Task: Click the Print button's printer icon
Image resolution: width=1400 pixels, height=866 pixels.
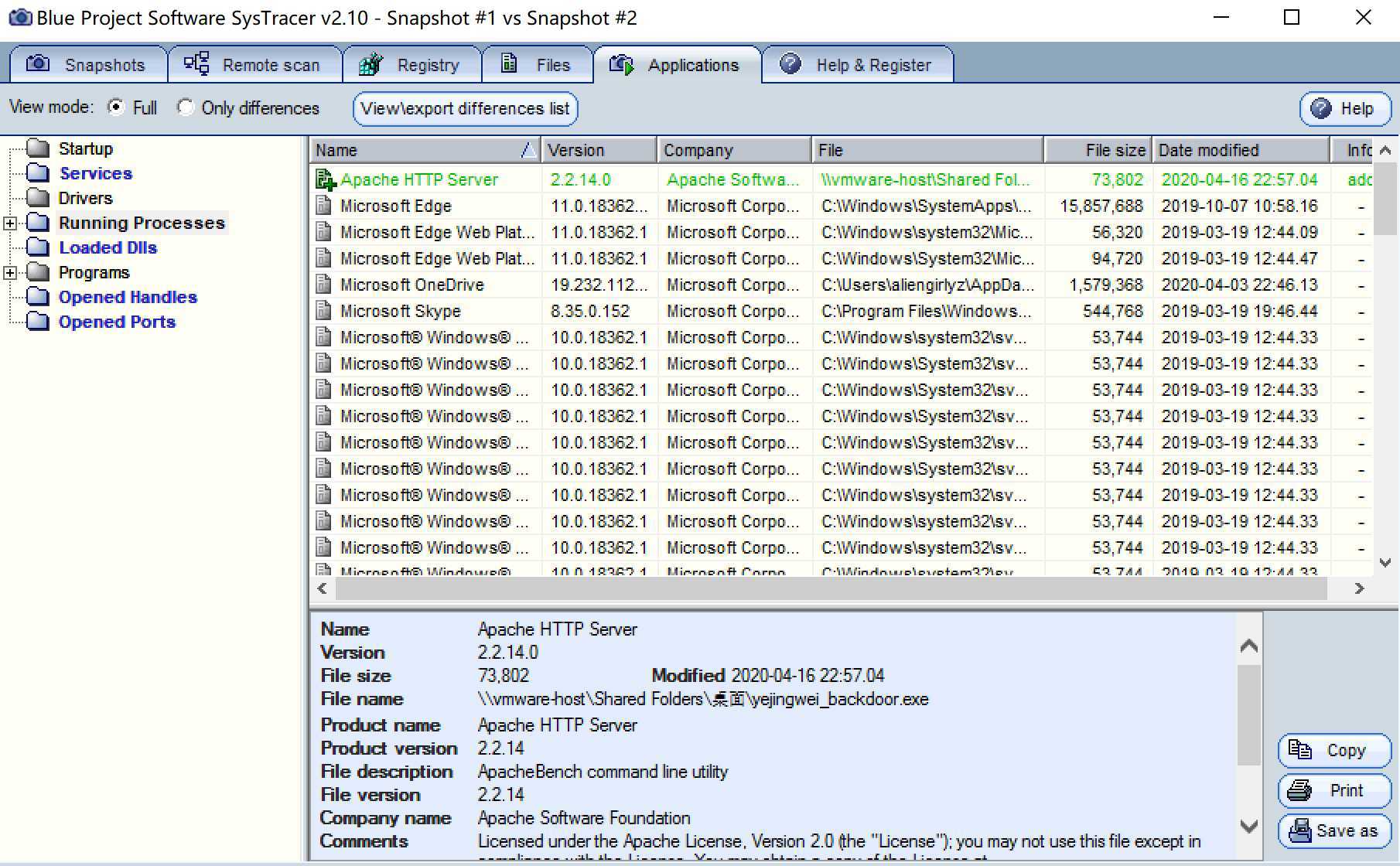Action: click(x=1299, y=790)
